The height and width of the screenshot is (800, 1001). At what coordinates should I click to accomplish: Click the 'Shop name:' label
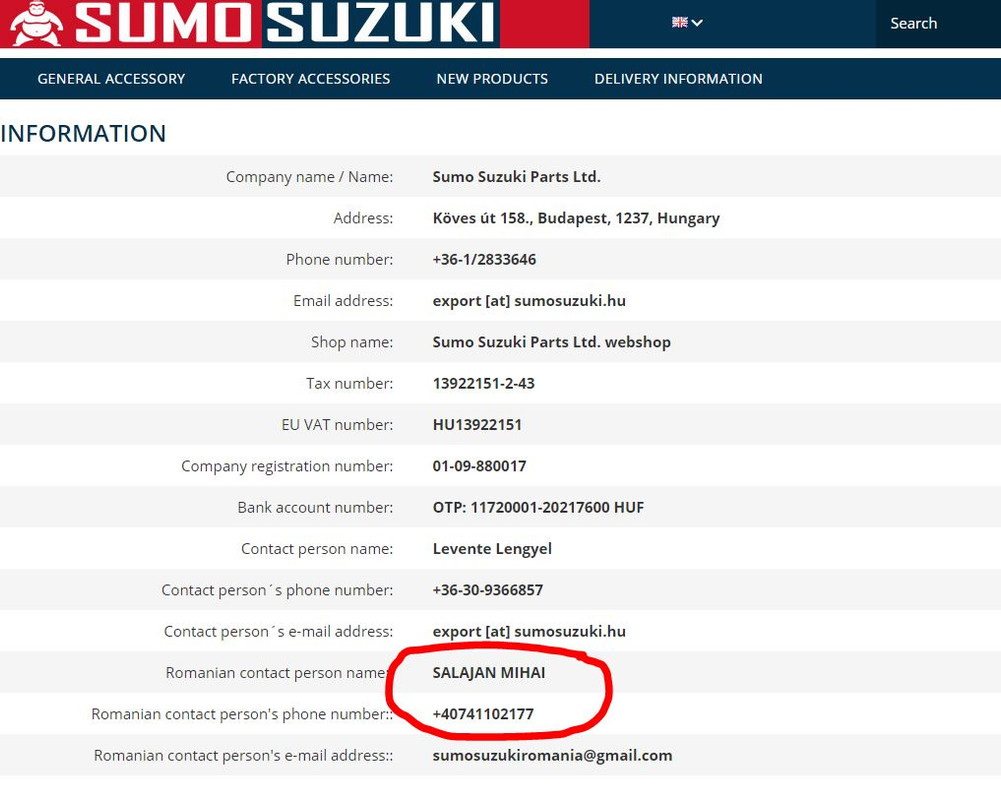(x=352, y=342)
